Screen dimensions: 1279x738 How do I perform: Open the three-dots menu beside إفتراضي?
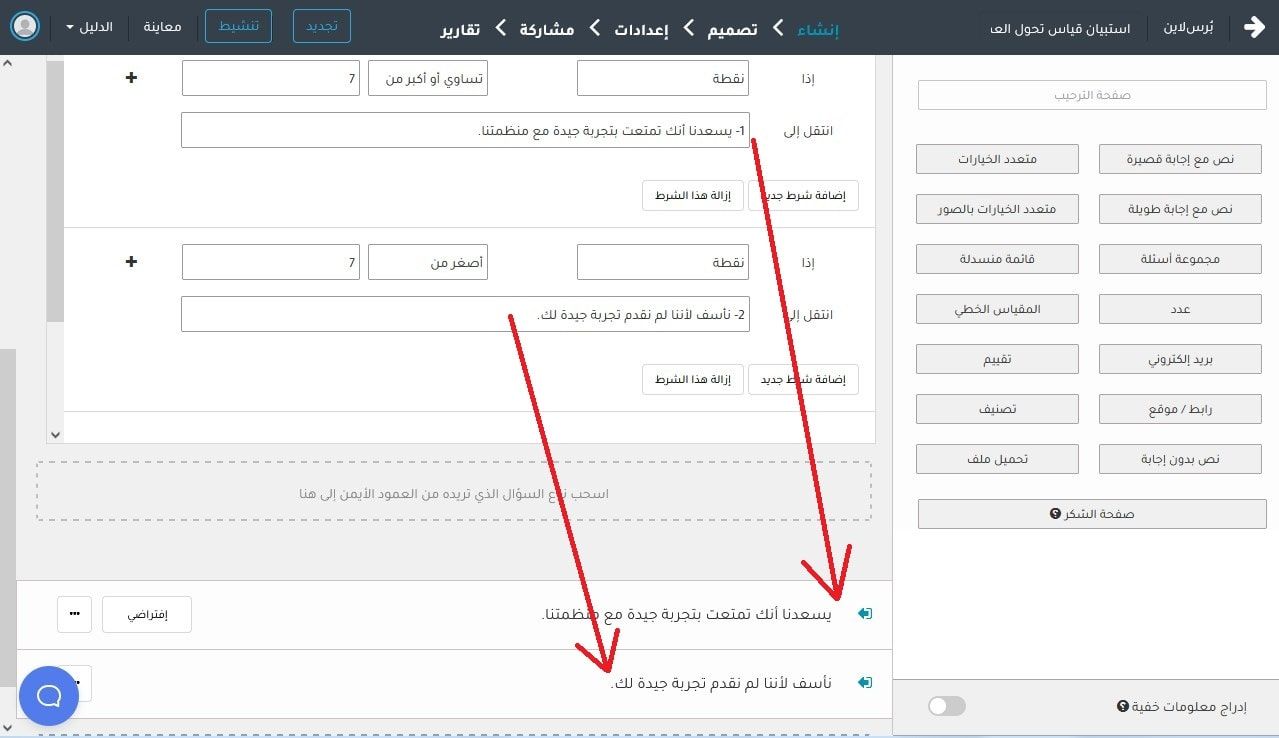tap(75, 614)
